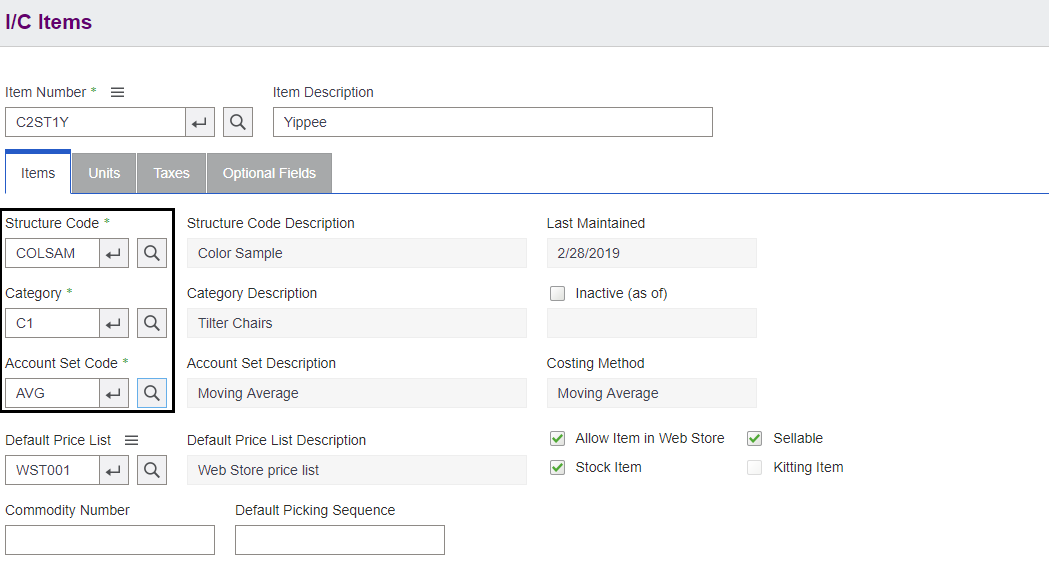The height and width of the screenshot is (568, 1049).
Task: Open the Category finder magnifier
Action: [152, 323]
